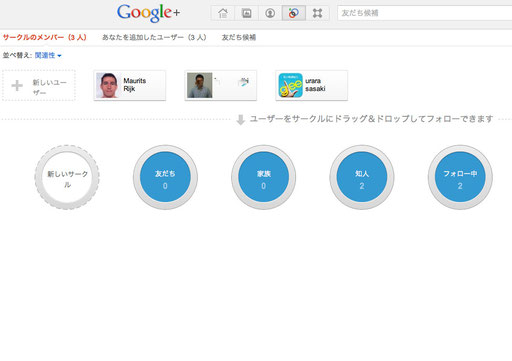Viewport: 512px width, 361px height.
Task: Open the 知人 circle
Action: pos(362,177)
